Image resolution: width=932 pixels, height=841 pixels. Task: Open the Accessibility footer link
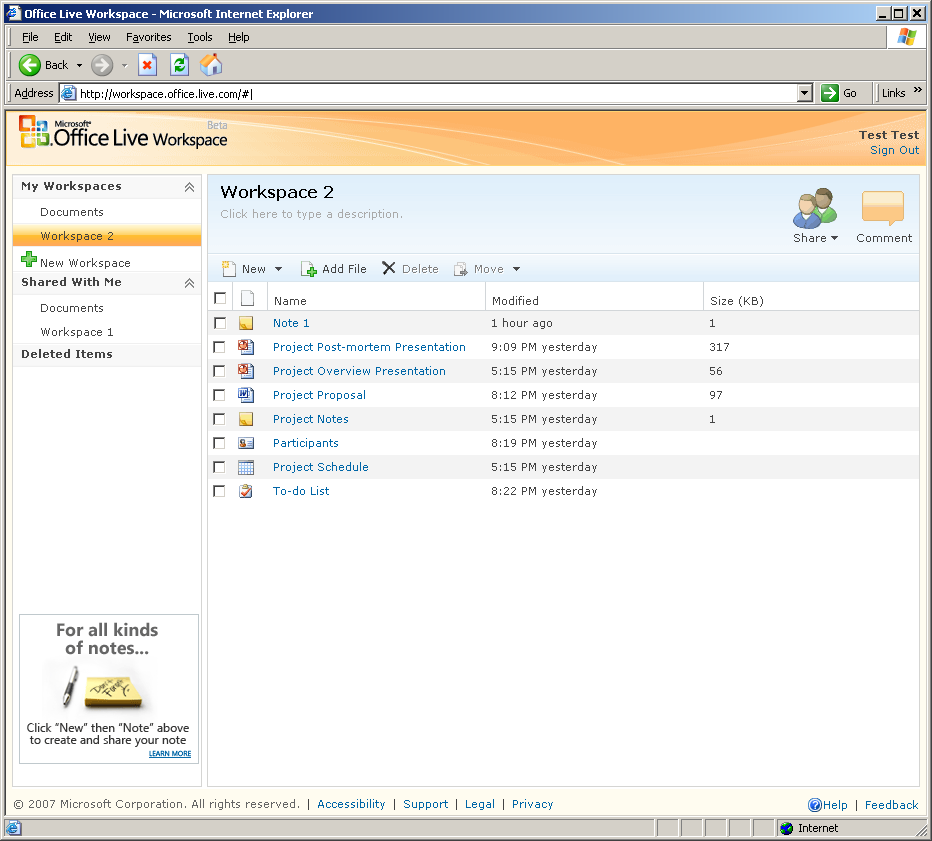pyautogui.click(x=351, y=804)
